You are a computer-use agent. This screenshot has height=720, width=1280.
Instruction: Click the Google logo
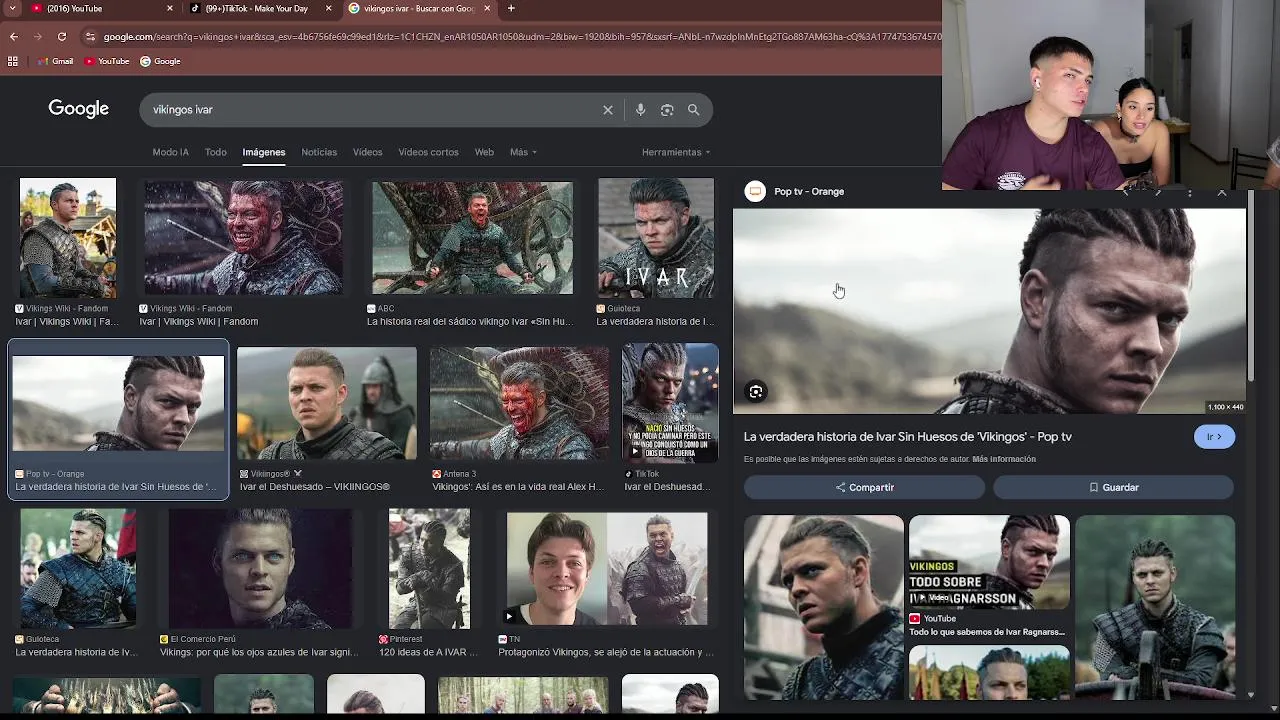coord(79,109)
